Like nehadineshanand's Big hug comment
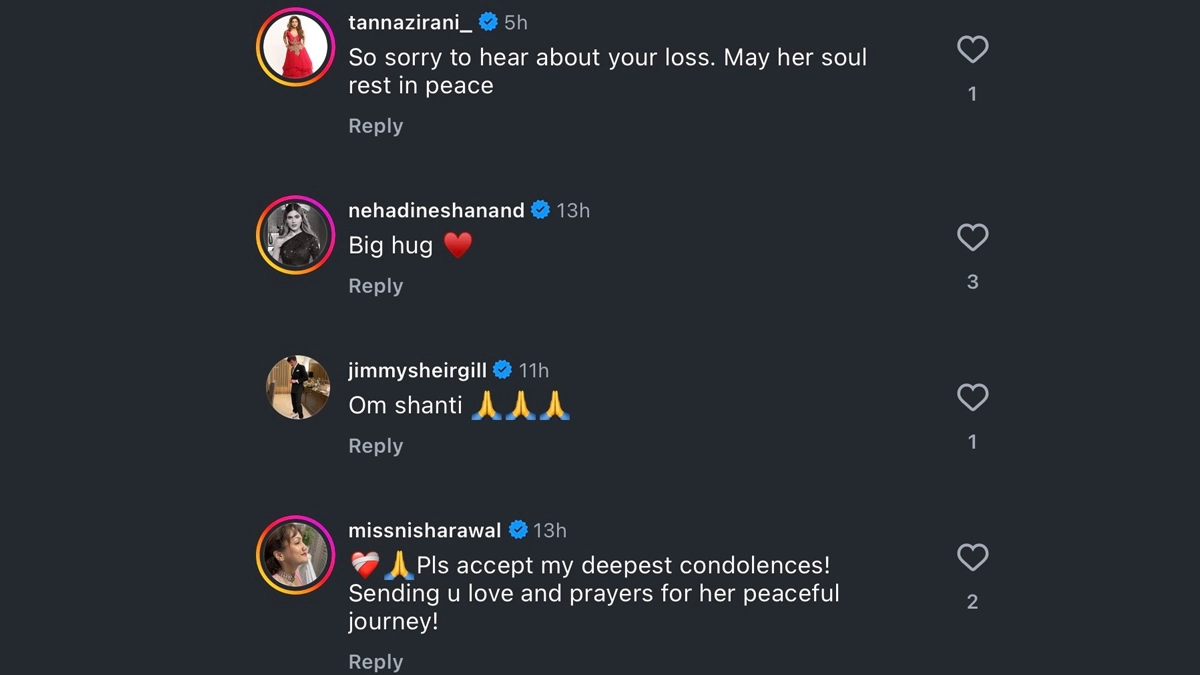Viewport: 1200px width, 675px height. coord(972,238)
